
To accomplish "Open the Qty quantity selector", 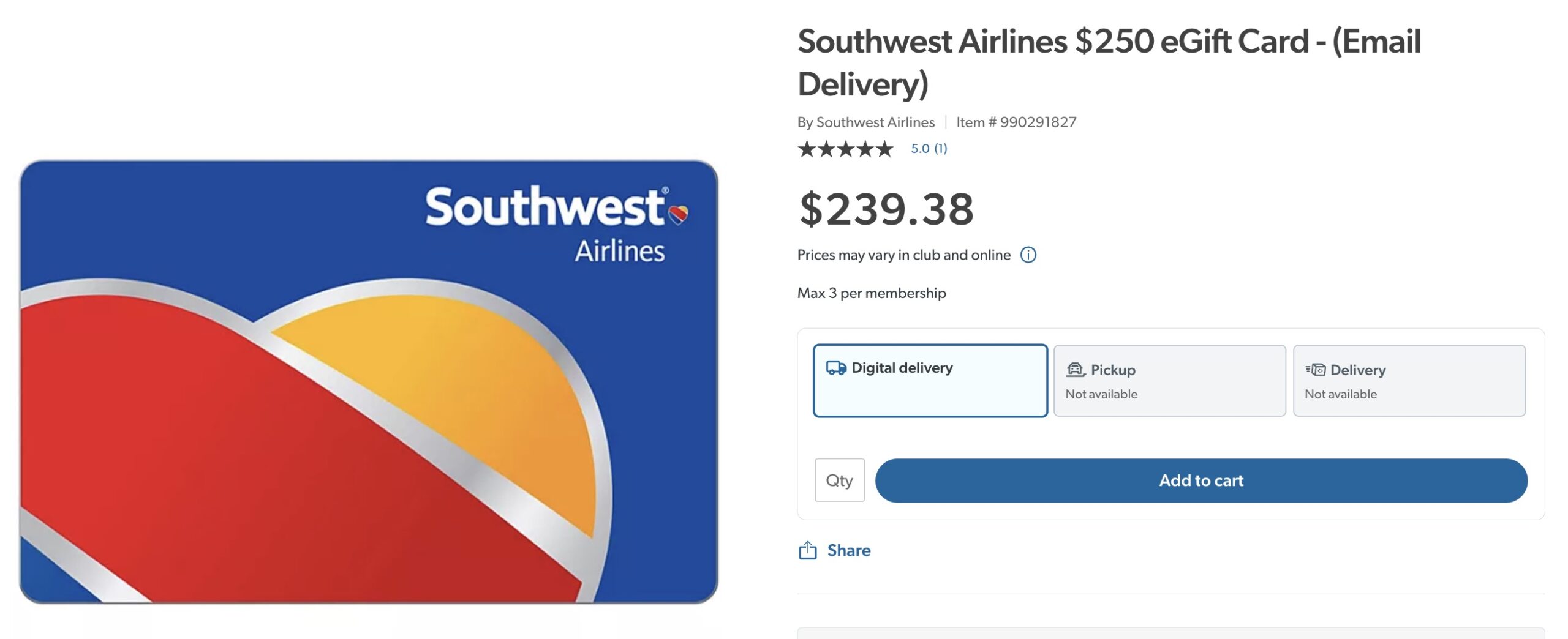I will (839, 480).
